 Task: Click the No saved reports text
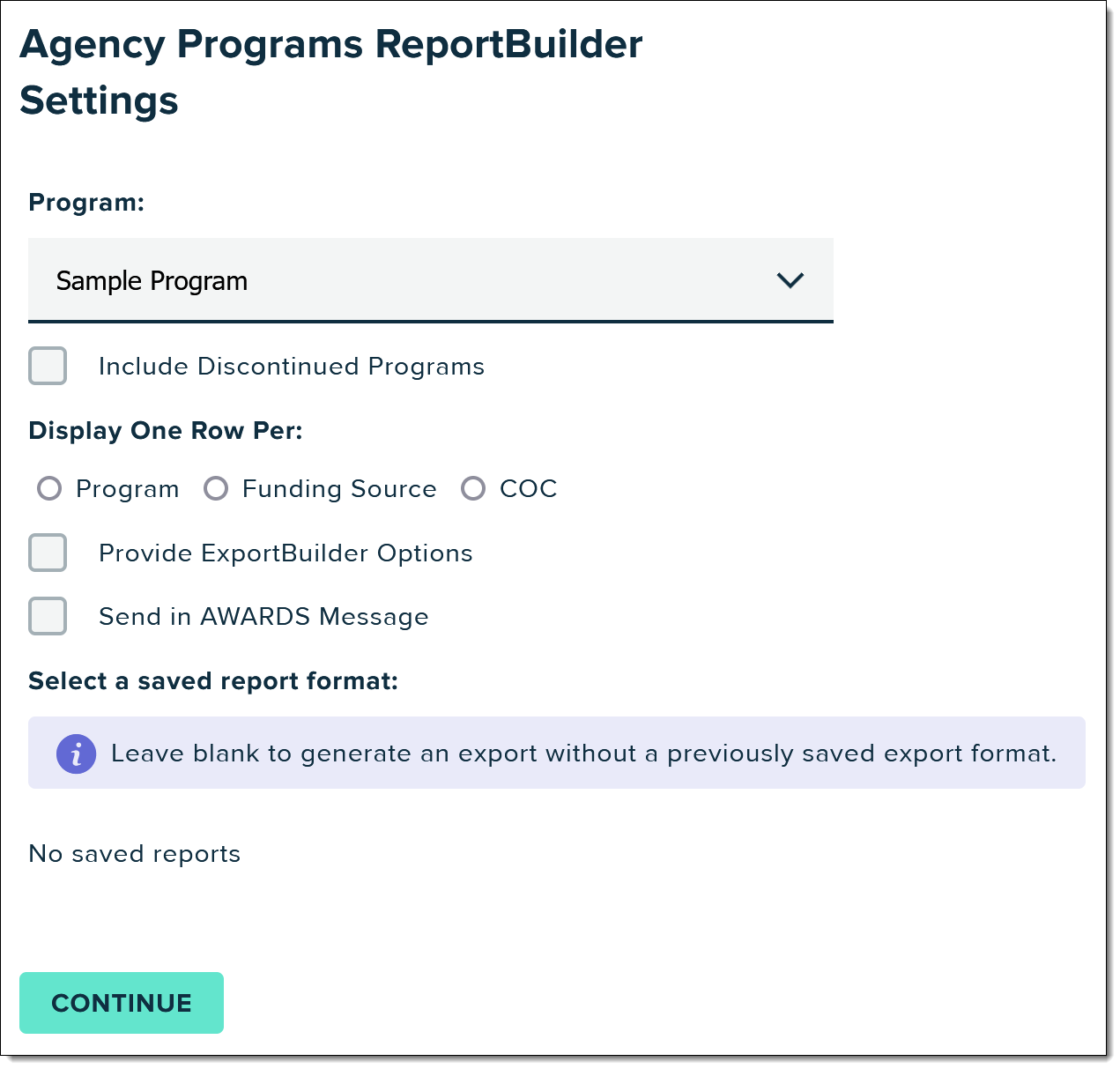tap(135, 854)
